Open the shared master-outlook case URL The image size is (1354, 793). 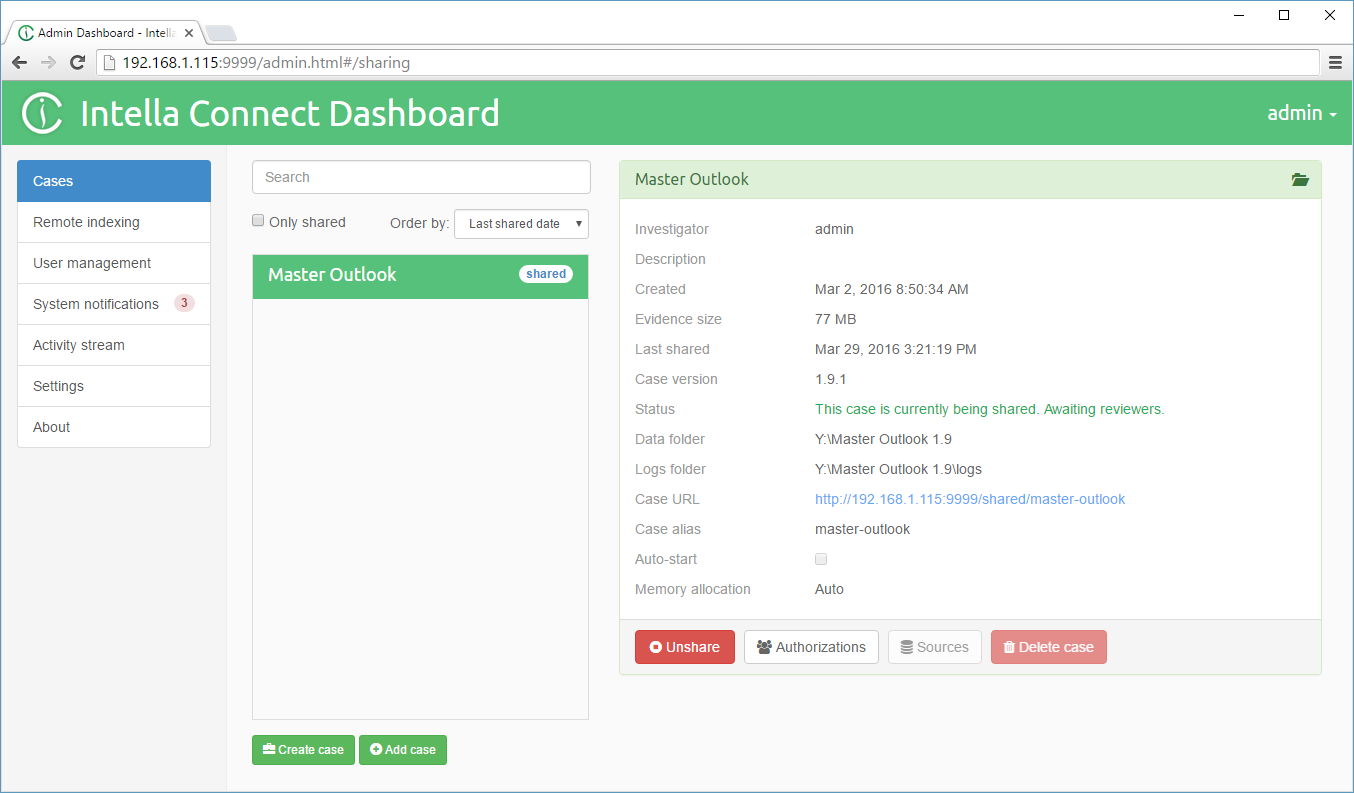969,499
